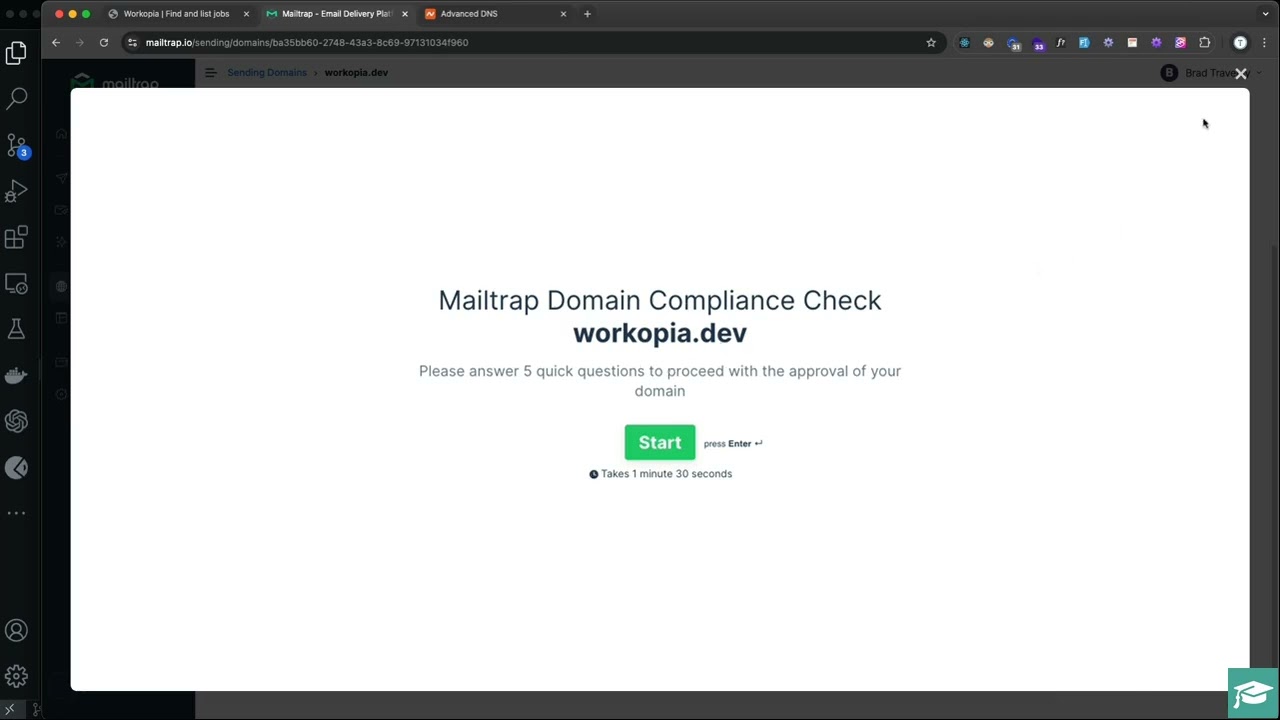Open a new browser tab
Image resolution: width=1280 pixels, height=720 pixels.
pyautogui.click(x=587, y=14)
